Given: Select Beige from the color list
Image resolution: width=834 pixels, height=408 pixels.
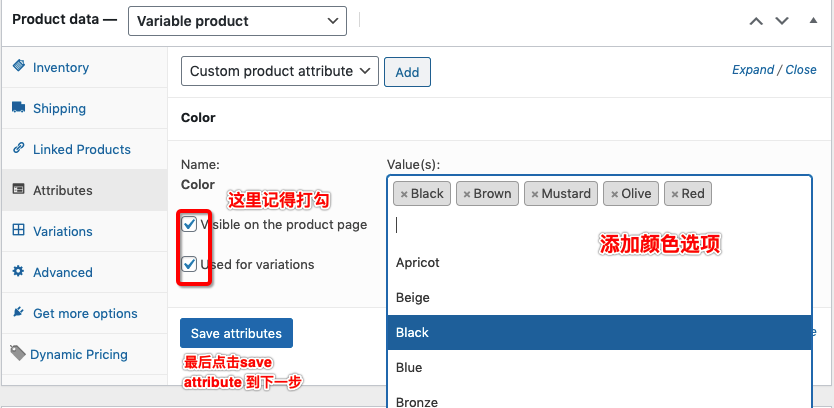Looking at the screenshot, I should pos(413,297).
